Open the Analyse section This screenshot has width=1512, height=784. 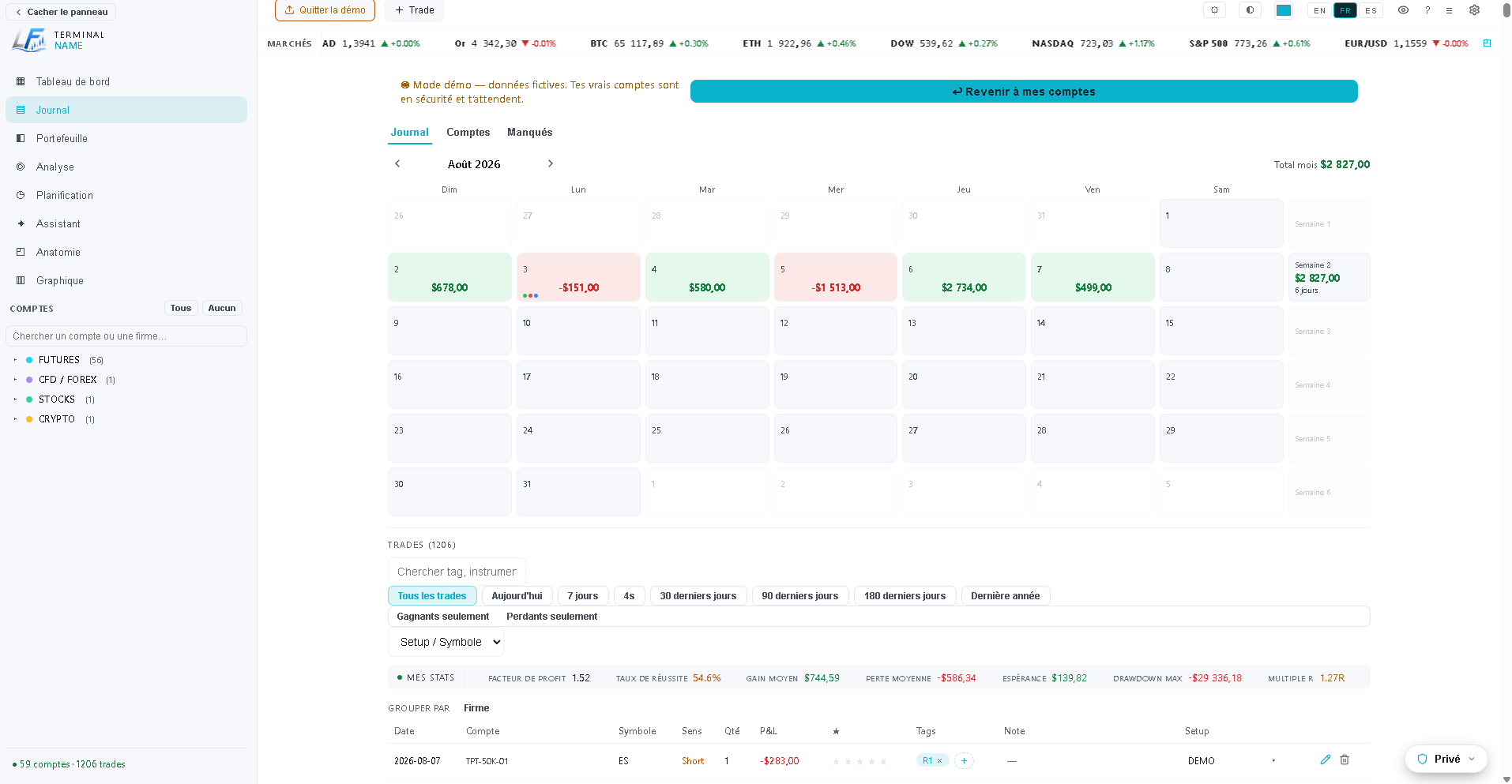pos(126,167)
